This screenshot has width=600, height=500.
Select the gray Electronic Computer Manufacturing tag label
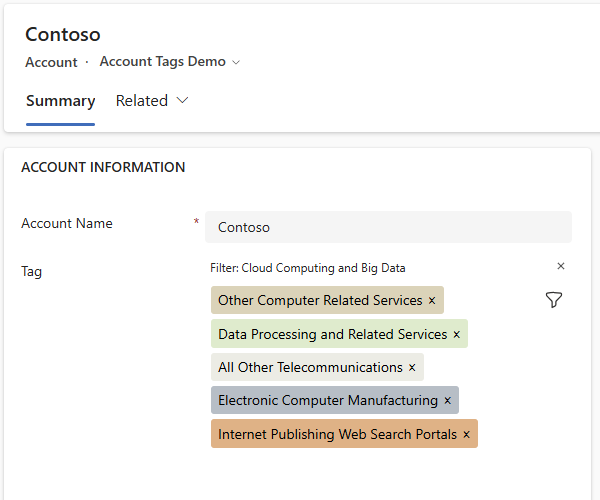327,401
